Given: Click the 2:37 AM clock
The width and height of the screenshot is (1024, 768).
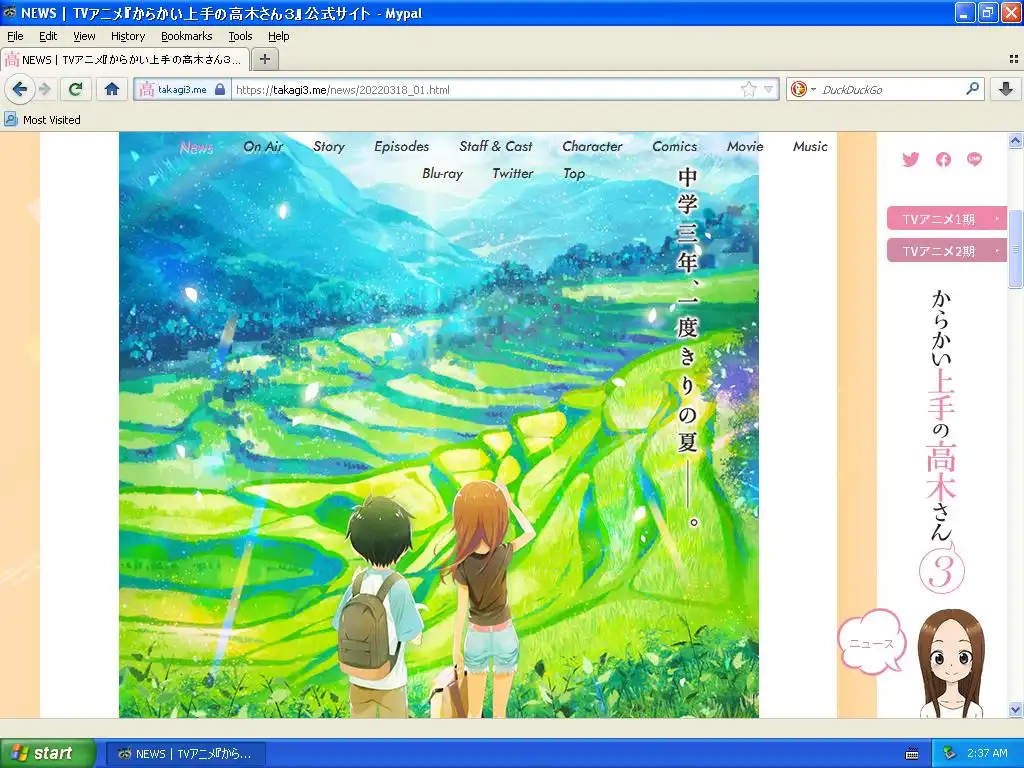Looking at the screenshot, I should click(987, 754).
